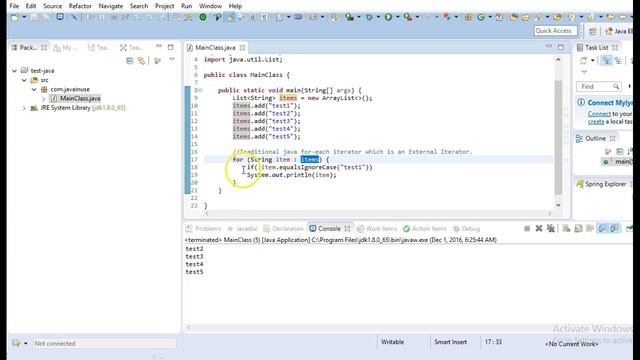Switch to the Spring Explorer tab
Image resolution: width=640 pixels, height=360 pixels.
[x=605, y=184]
